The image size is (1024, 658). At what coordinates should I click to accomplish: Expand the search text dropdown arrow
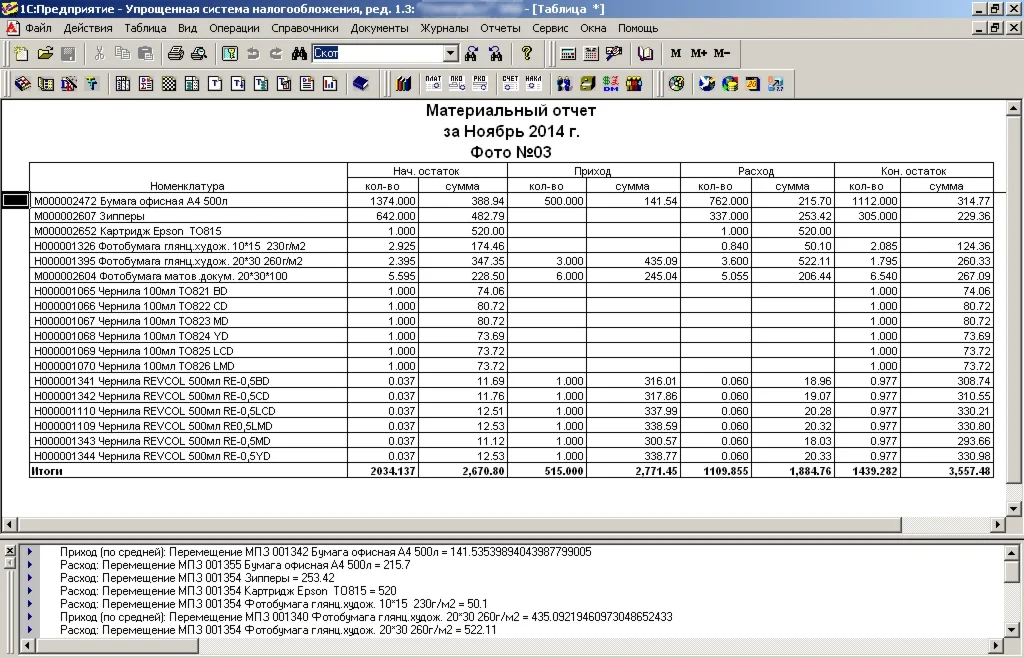tap(450, 53)
